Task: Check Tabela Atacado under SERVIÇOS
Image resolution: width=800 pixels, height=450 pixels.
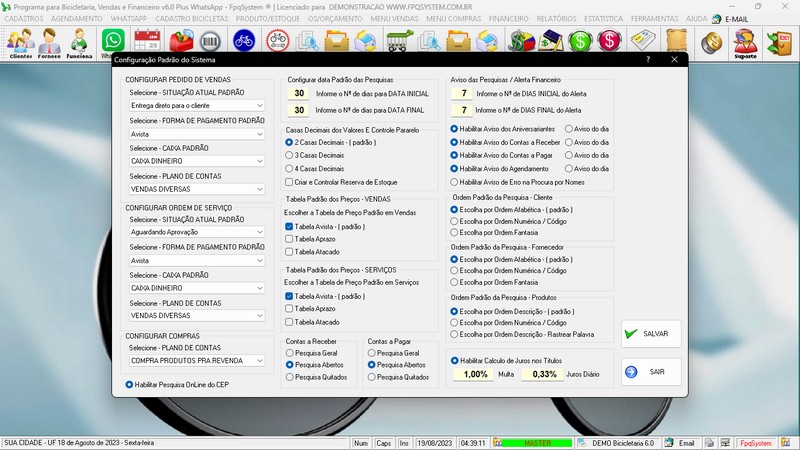Action: (x=312, y=322)
